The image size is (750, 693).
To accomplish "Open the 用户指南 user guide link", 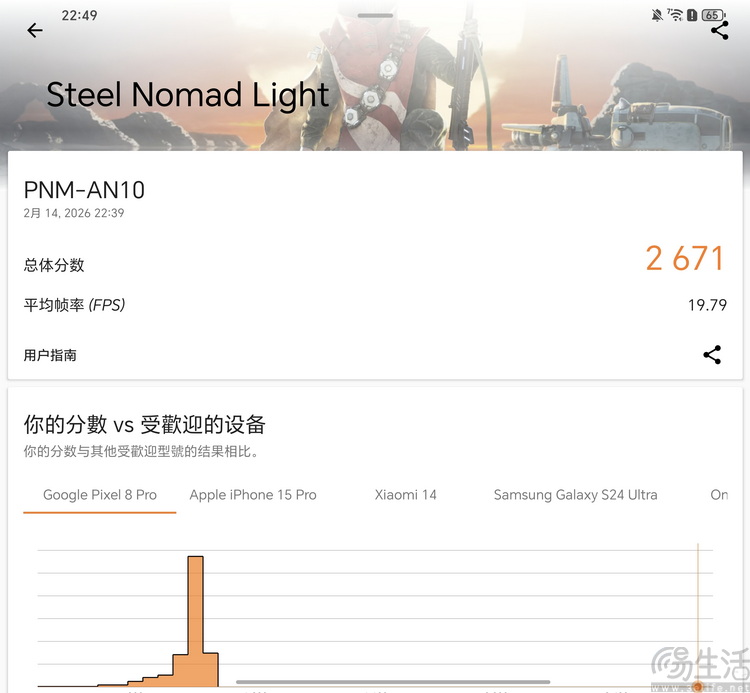I will (x=50, y=355).
